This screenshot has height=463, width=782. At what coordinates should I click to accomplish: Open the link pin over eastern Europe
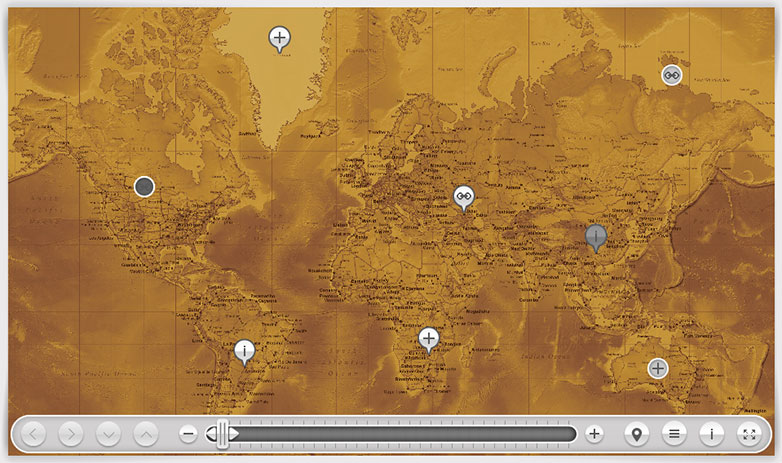tap(464, 197)
